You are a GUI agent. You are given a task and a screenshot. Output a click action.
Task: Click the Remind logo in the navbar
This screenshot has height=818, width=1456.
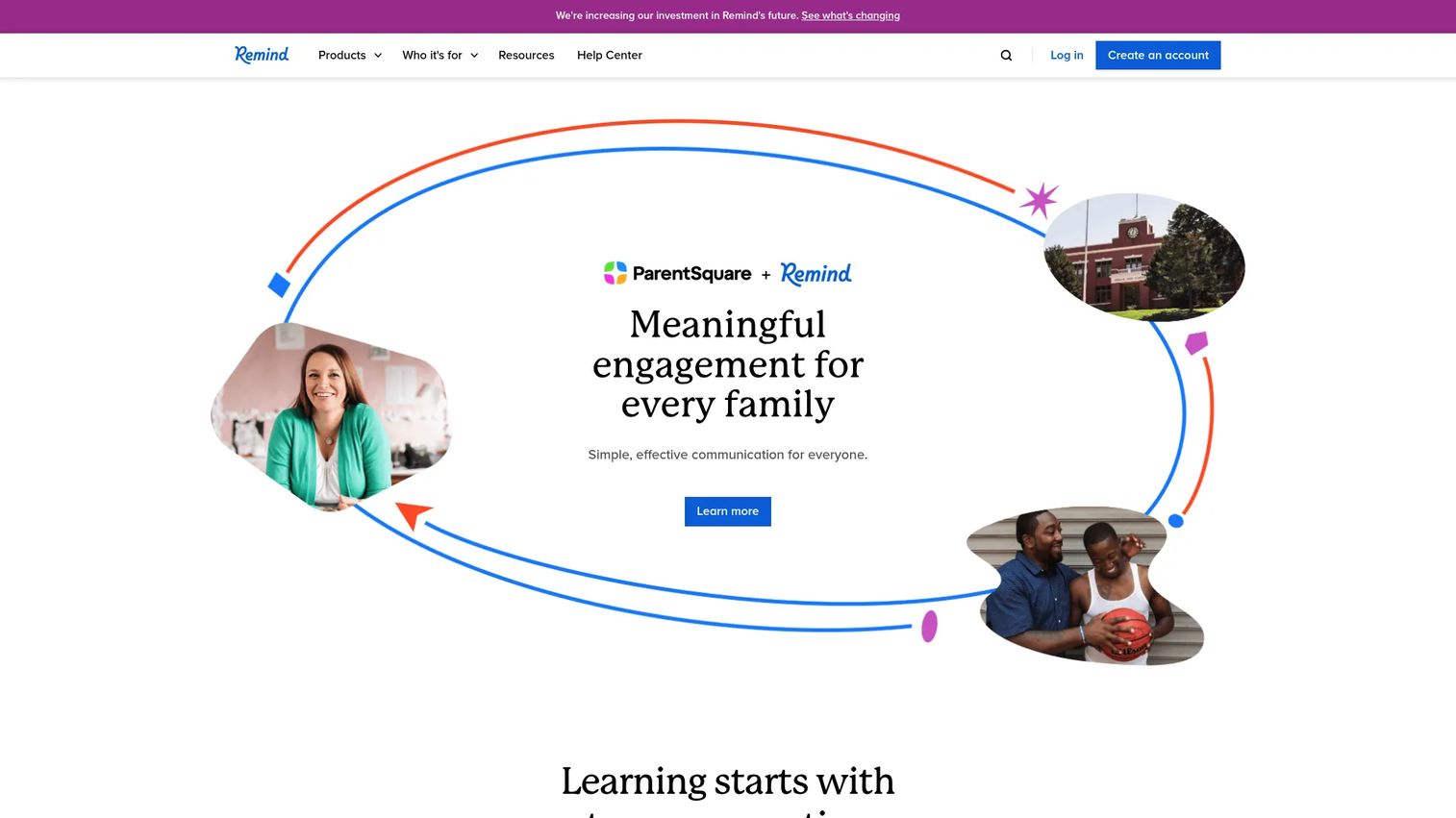262,55
